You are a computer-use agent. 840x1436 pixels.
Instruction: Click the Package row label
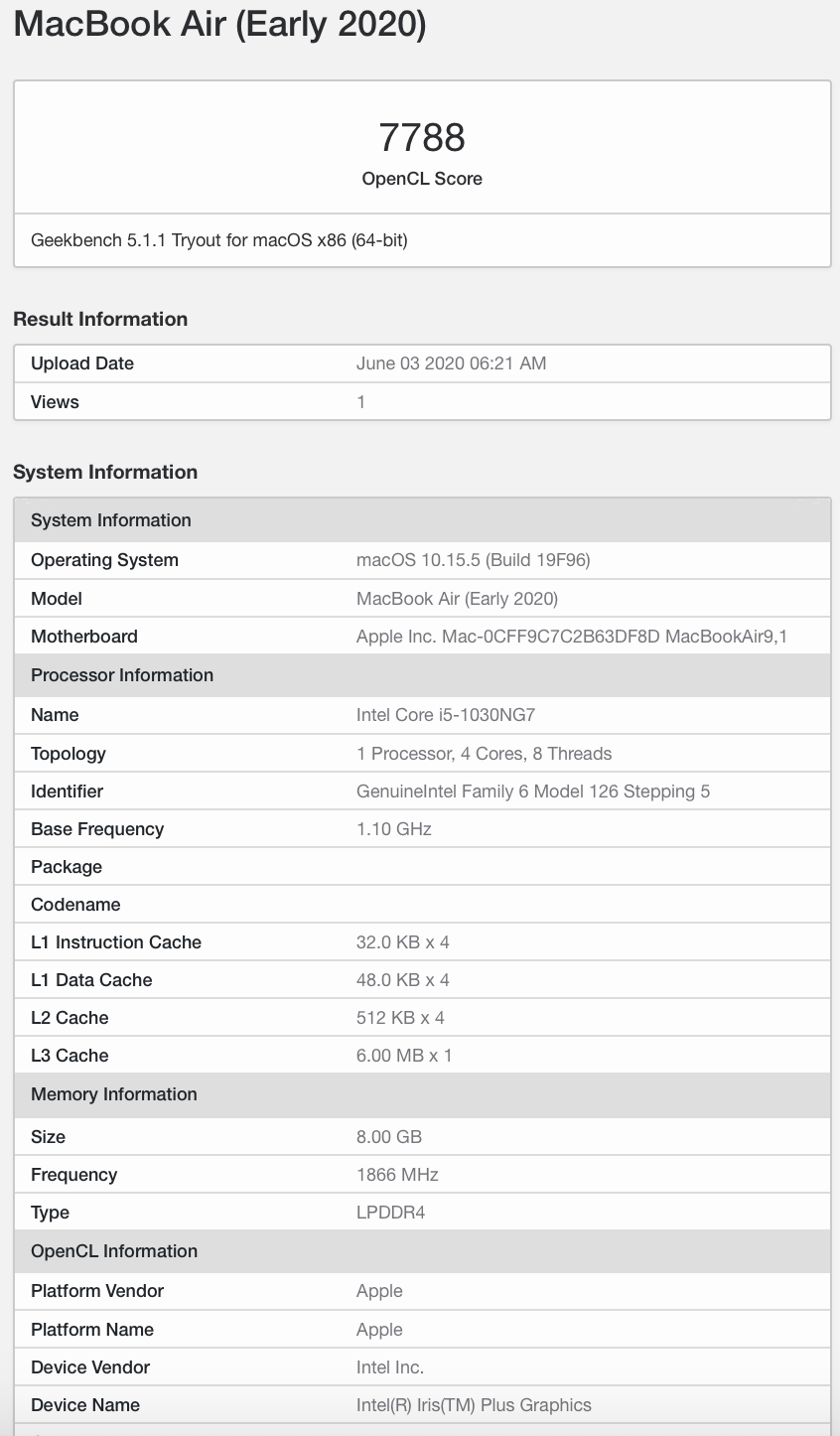click(x=67, y=867)
